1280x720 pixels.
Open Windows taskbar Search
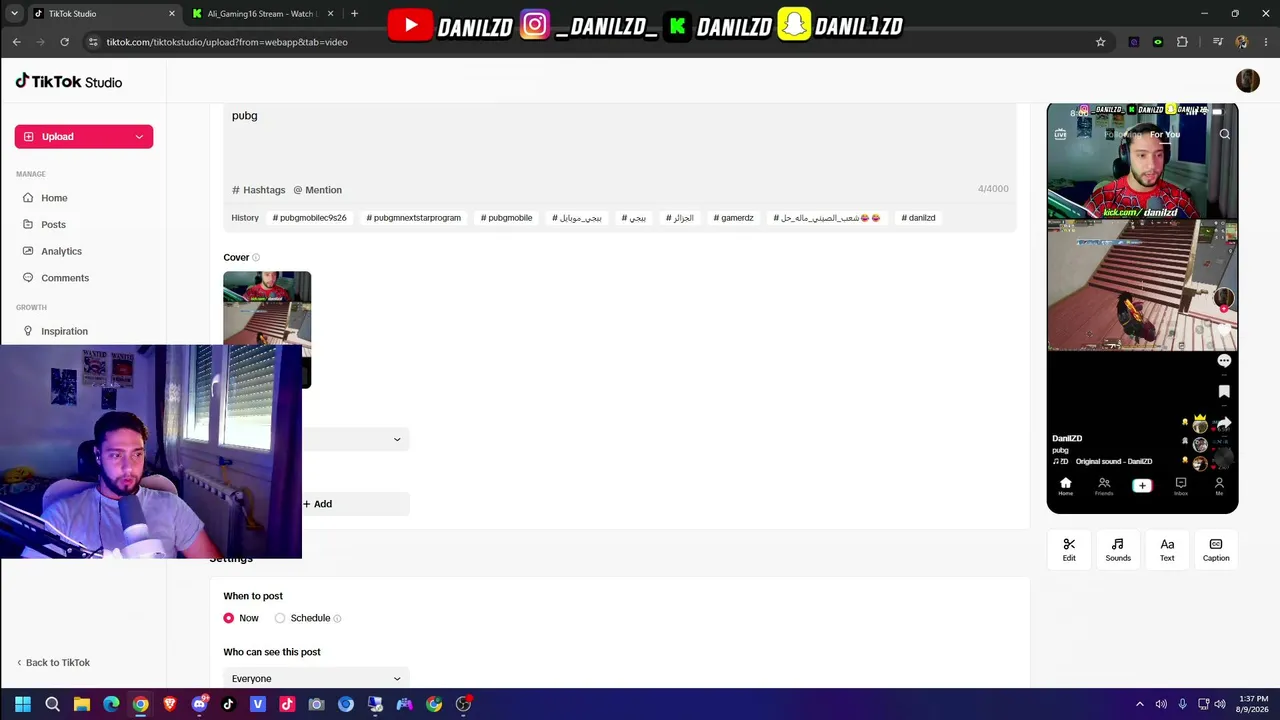[53, 704]
